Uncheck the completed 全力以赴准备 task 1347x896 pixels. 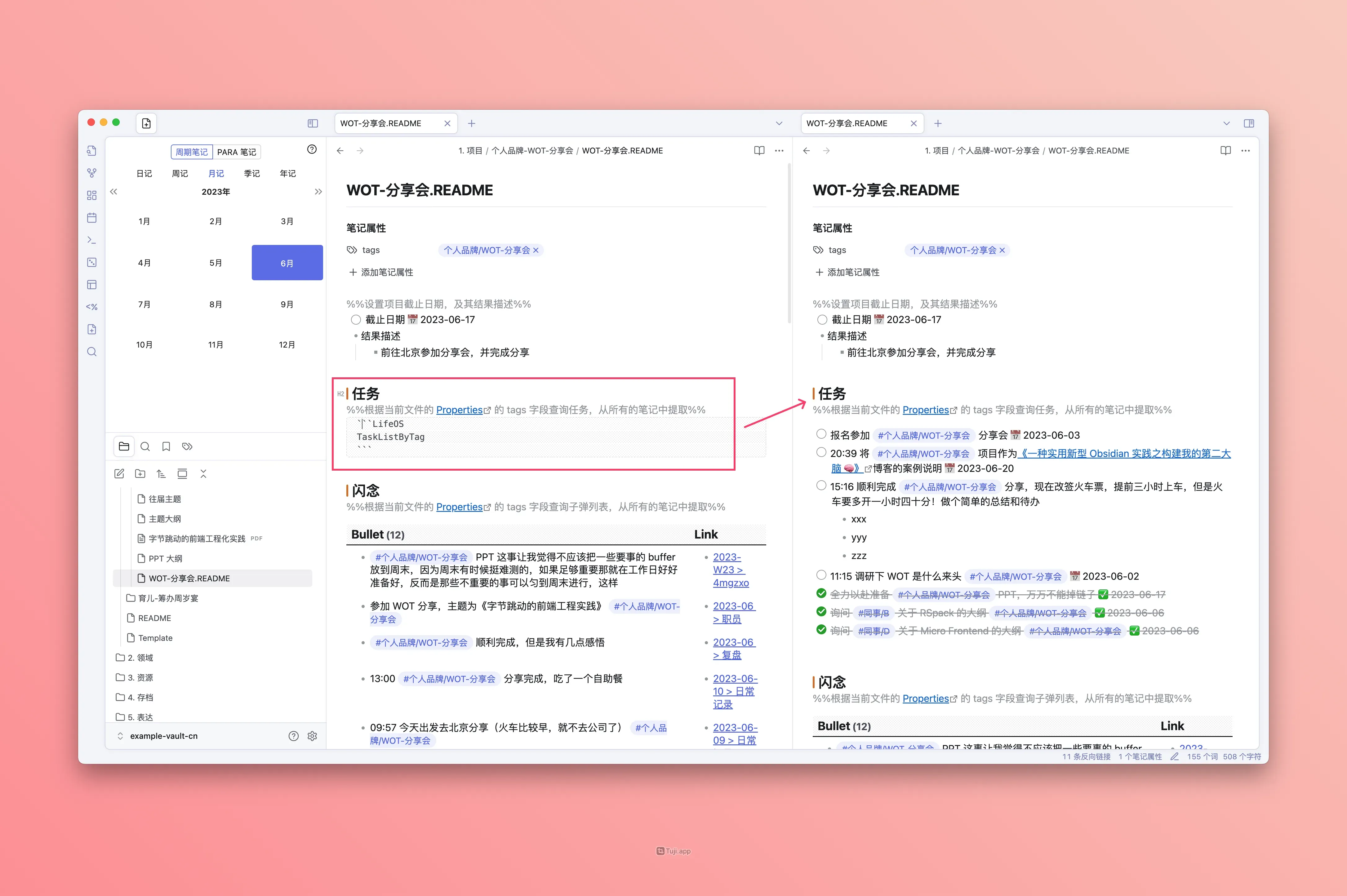tap(821, 594)
